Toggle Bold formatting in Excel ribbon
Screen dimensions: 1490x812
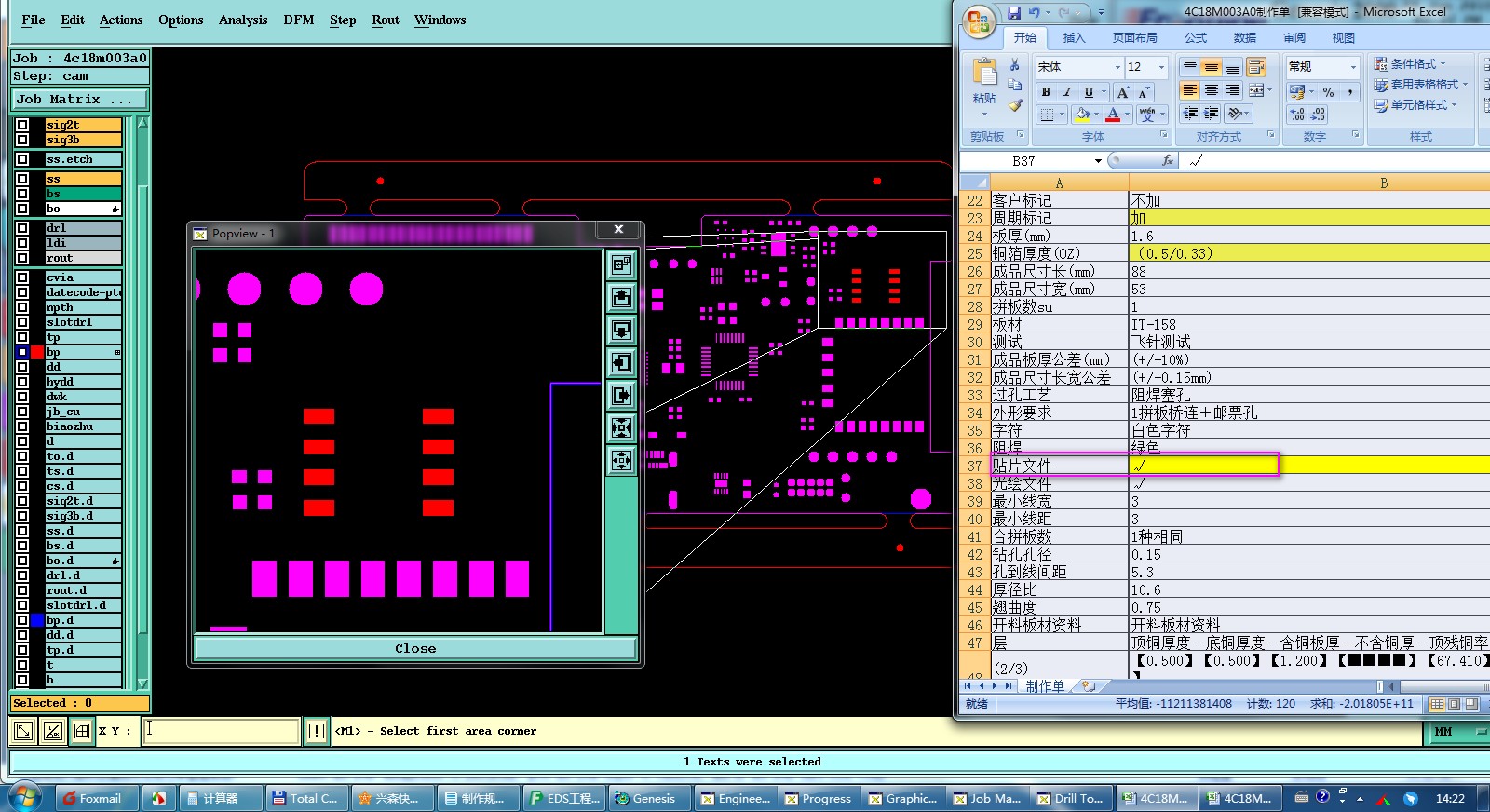[1046, 92]
